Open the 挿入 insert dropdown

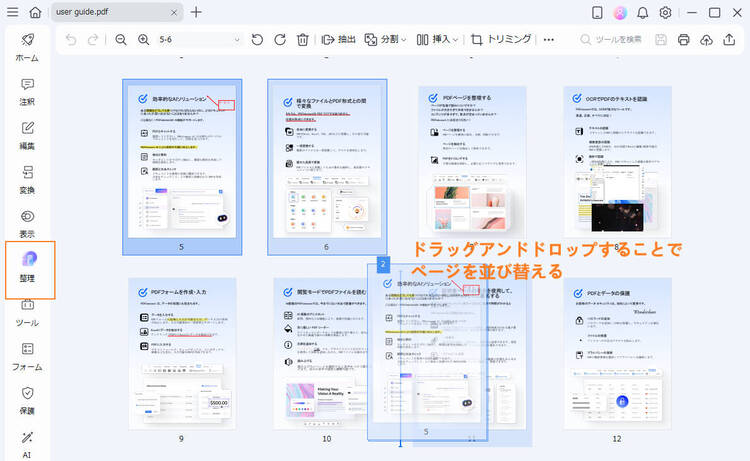[x=437, y=40]
